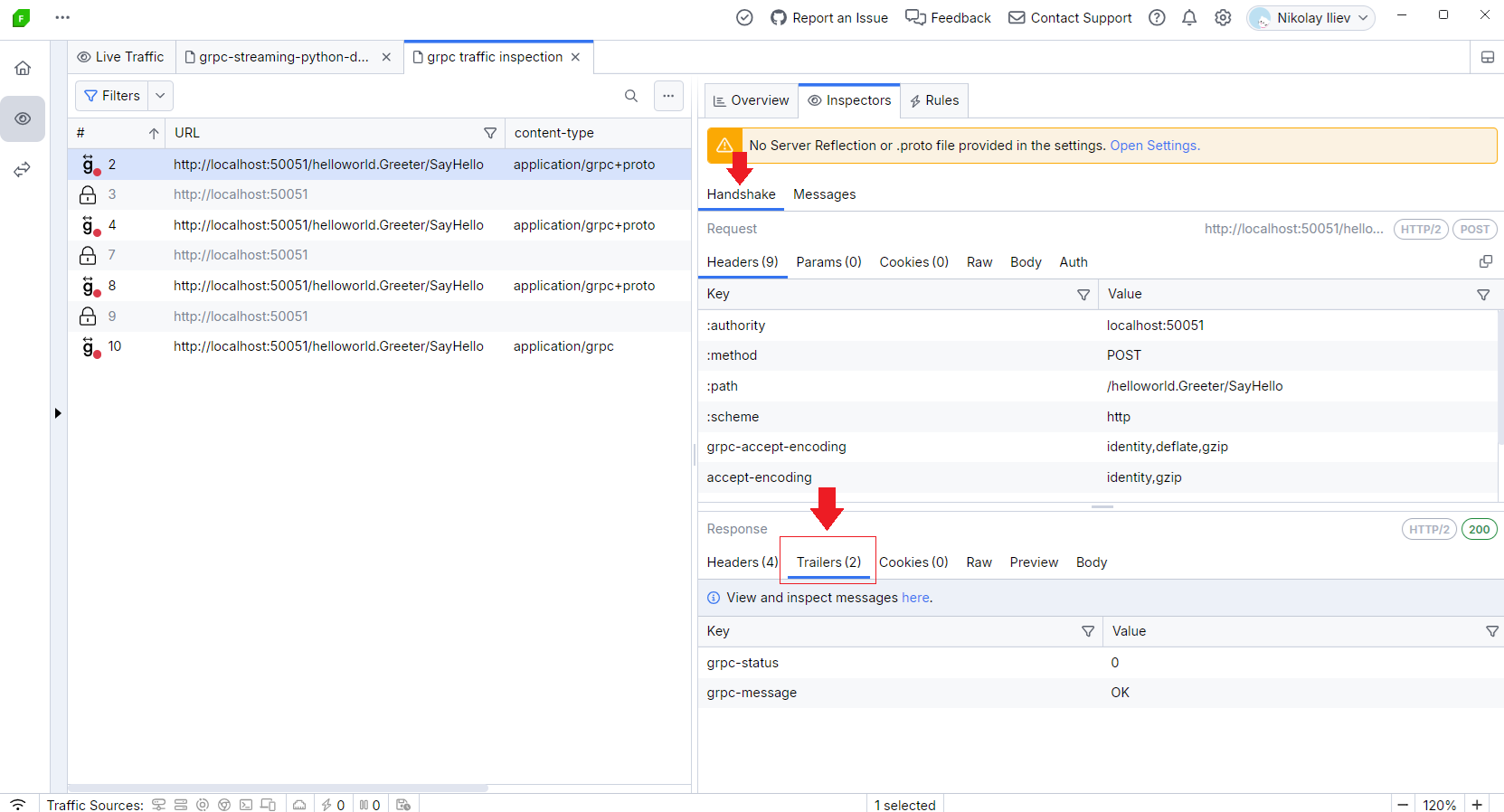Open the three-dot application menu
The image size is (1504, 812).
tap(62, 17)
